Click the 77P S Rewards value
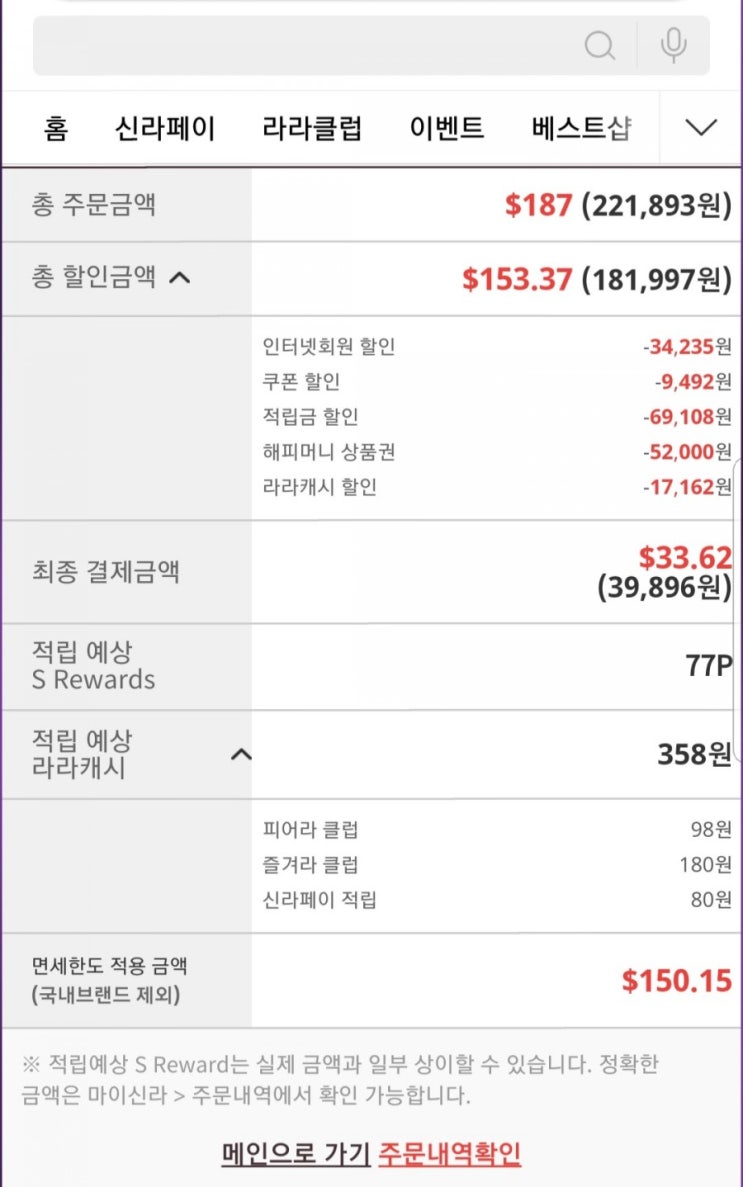The image size is (743, 1187). (708, 666)
